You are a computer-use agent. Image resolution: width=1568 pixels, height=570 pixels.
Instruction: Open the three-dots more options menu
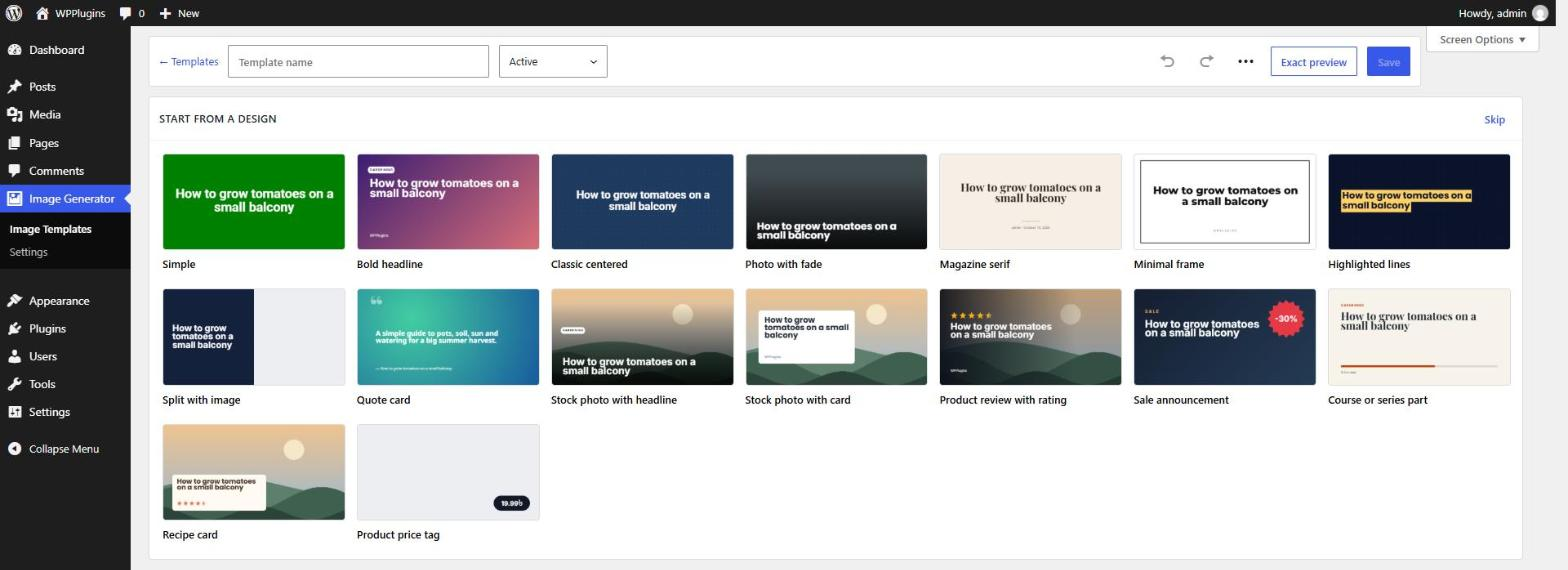1245,61
